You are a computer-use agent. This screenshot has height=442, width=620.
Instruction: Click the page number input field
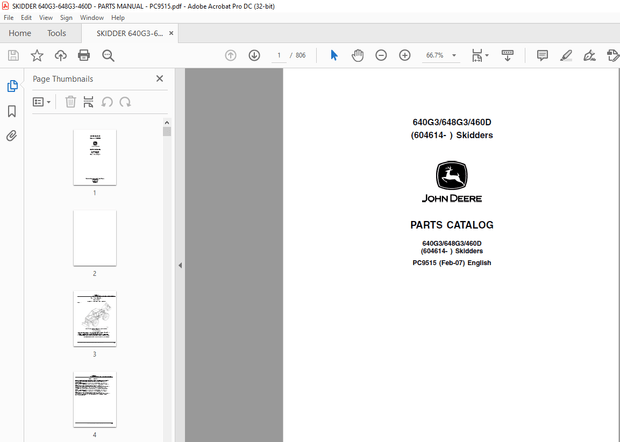point(279,55)
